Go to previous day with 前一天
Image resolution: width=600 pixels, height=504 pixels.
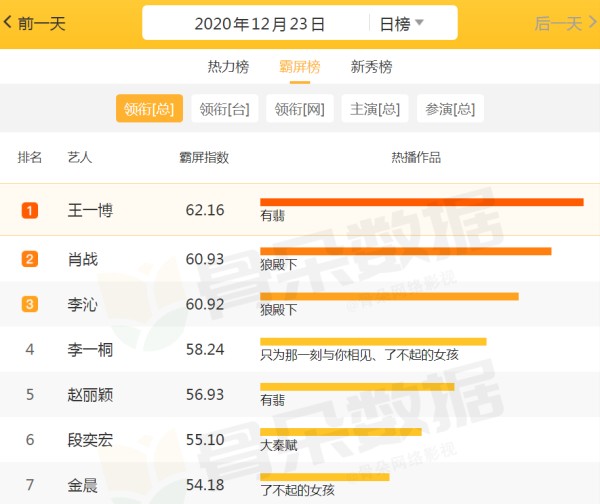[x=34, y=23]
